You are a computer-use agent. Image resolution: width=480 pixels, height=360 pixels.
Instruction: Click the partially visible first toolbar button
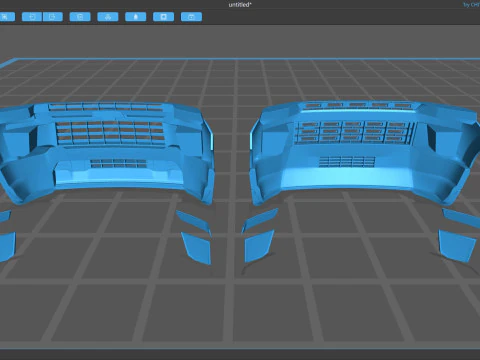7,17
